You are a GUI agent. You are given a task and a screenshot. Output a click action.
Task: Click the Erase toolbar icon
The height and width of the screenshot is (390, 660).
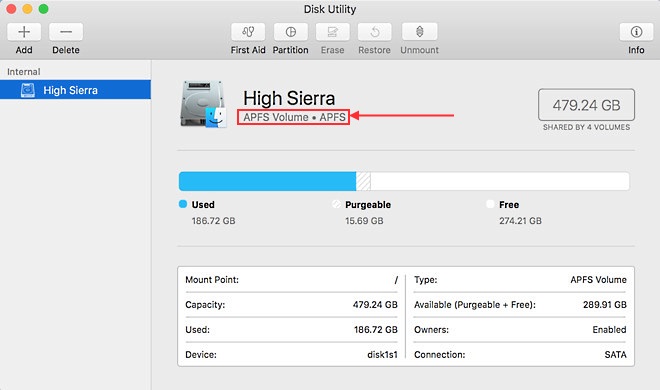[333, 32]
